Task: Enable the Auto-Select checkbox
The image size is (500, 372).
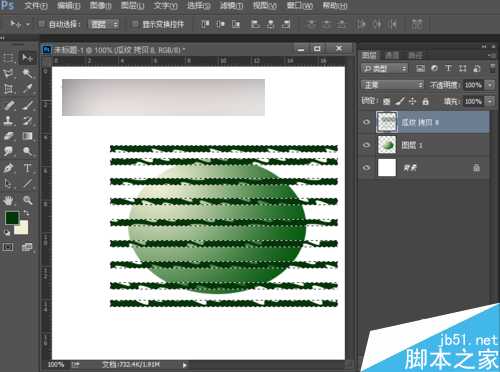Action: tap(42, 24)
